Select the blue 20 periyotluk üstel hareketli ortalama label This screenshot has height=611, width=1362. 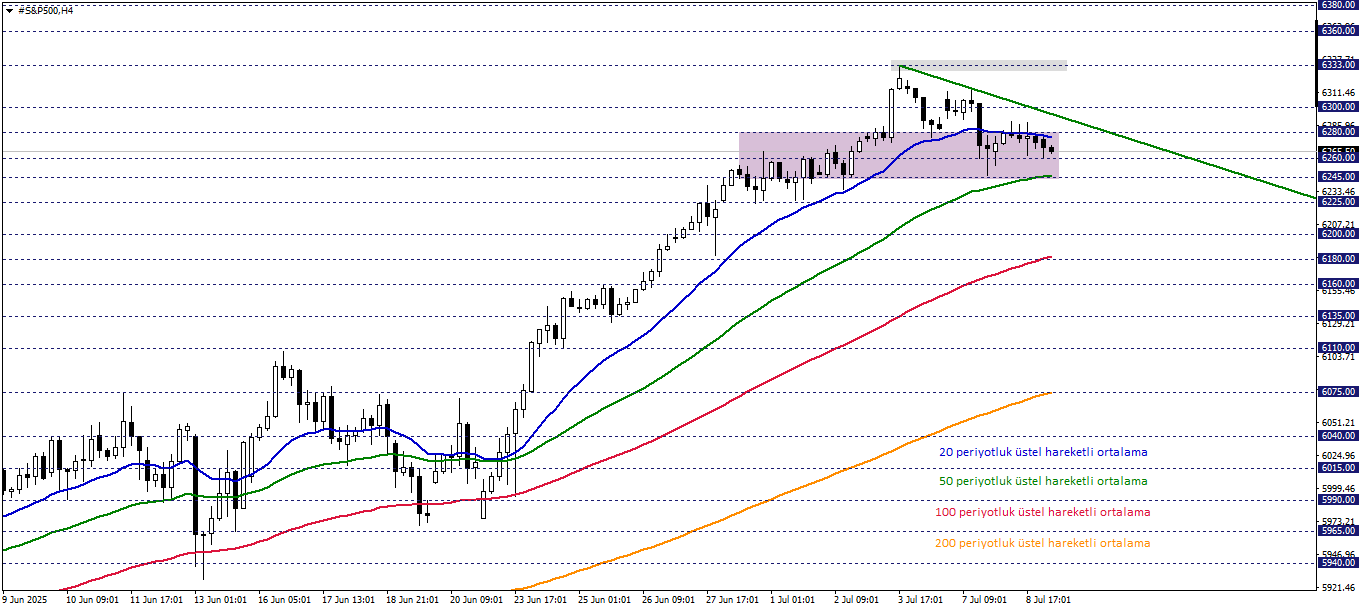[1043, 452]
